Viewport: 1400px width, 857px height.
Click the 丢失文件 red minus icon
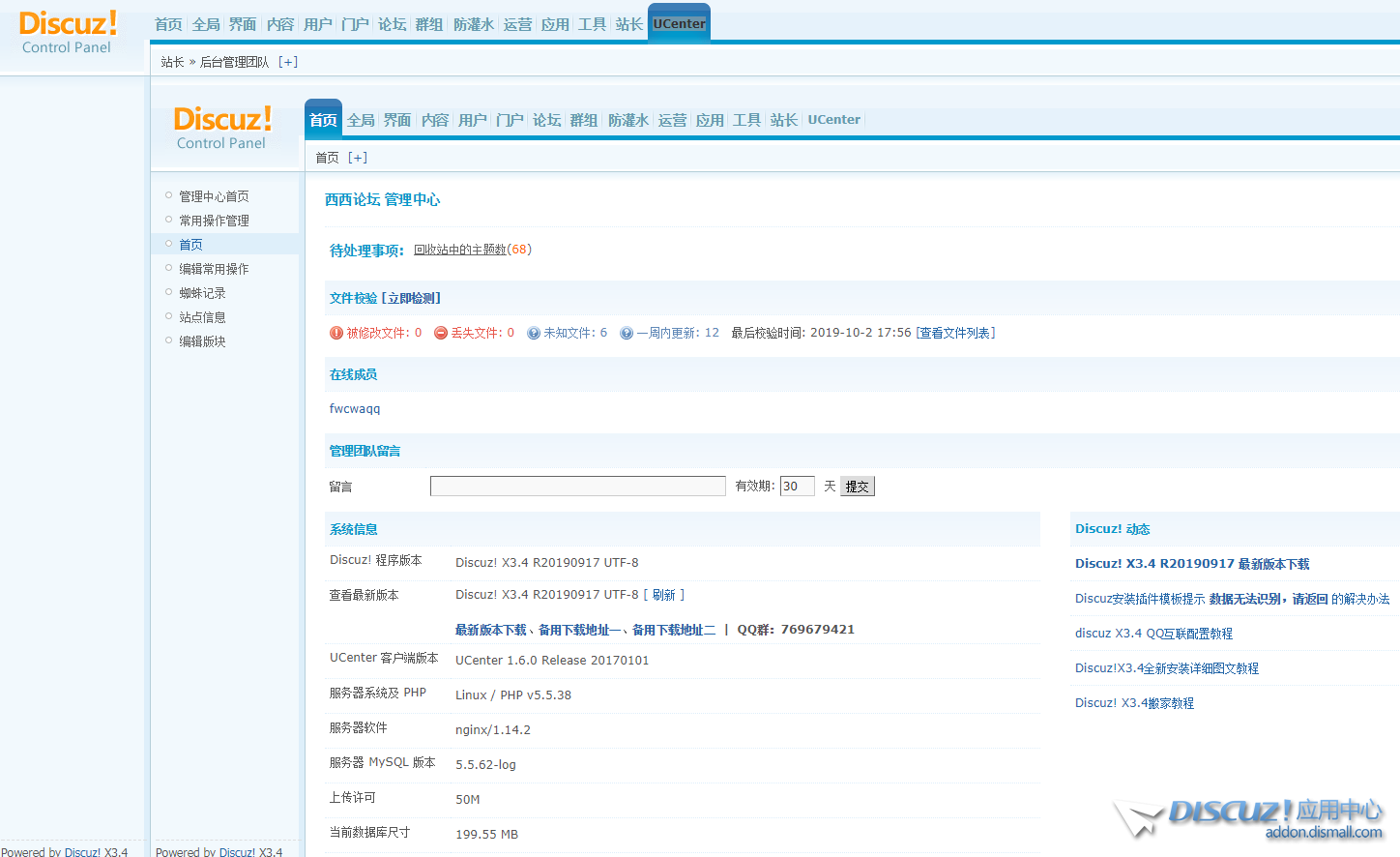441,333
